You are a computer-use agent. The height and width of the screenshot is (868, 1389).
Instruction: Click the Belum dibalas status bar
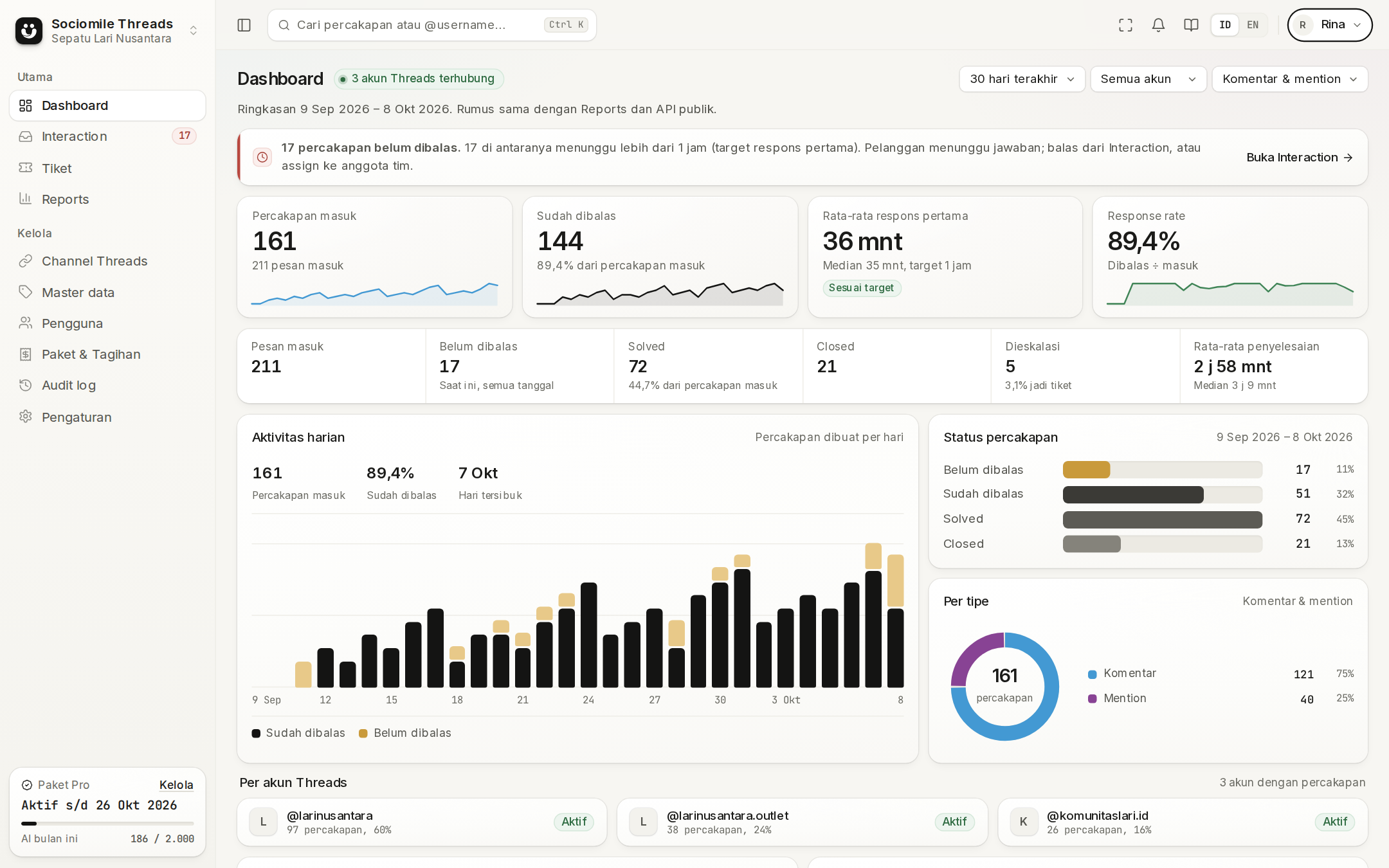[1162, 470]
